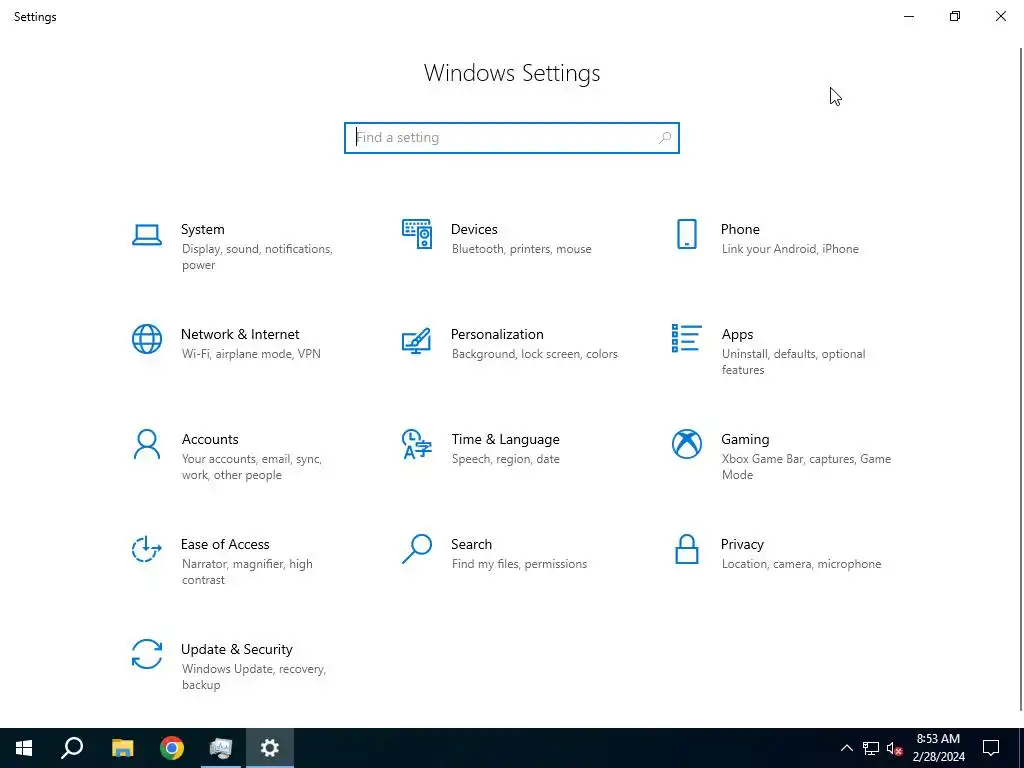Image resolution: width=1024 pixels, height=768 pixels.
Task: Click 'Wi-Fi, airplane mode, VPN' text
Action: [251, 354]
